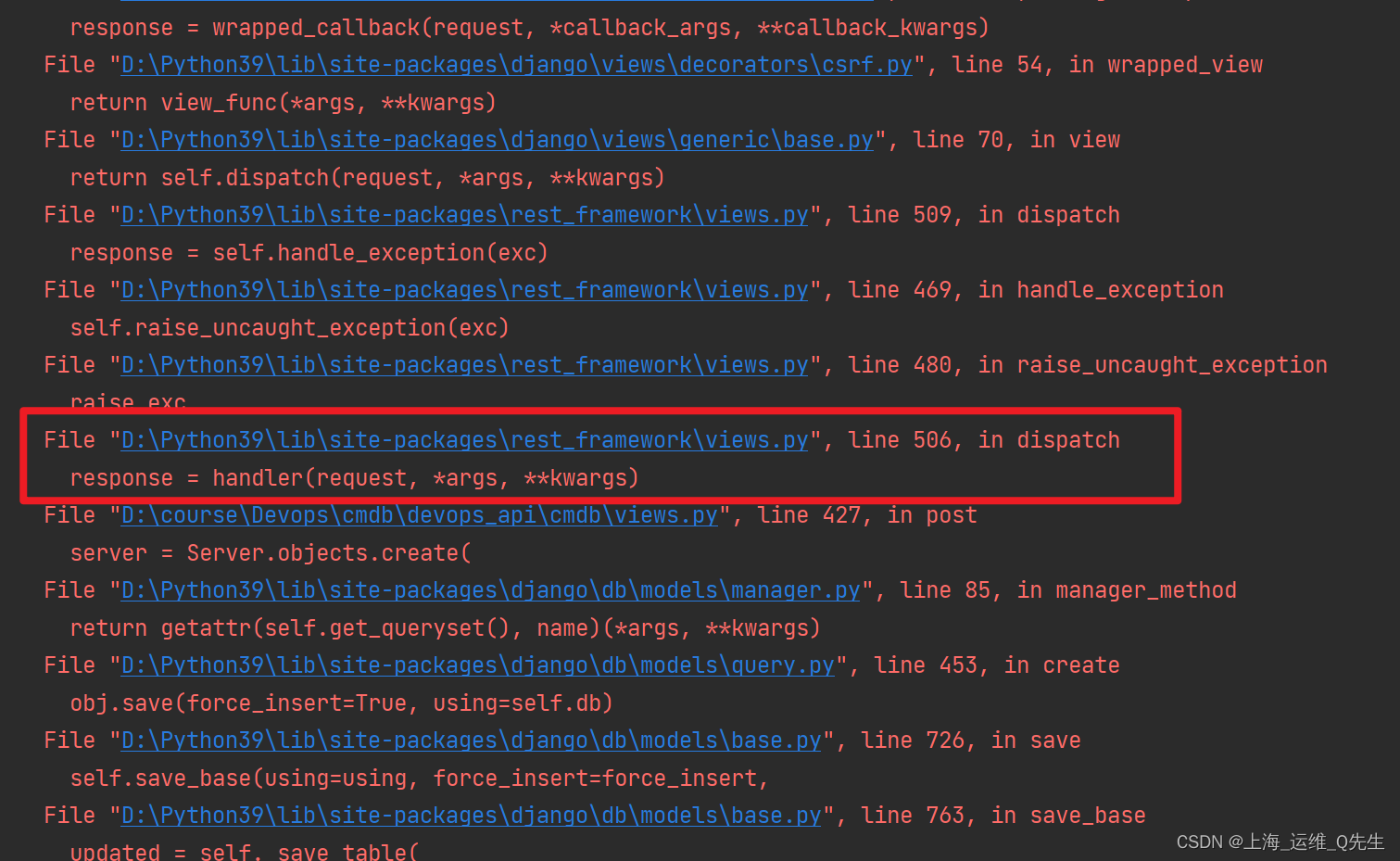
Task: Open the decorators\csrf.py file link
Action: [517, 65]
